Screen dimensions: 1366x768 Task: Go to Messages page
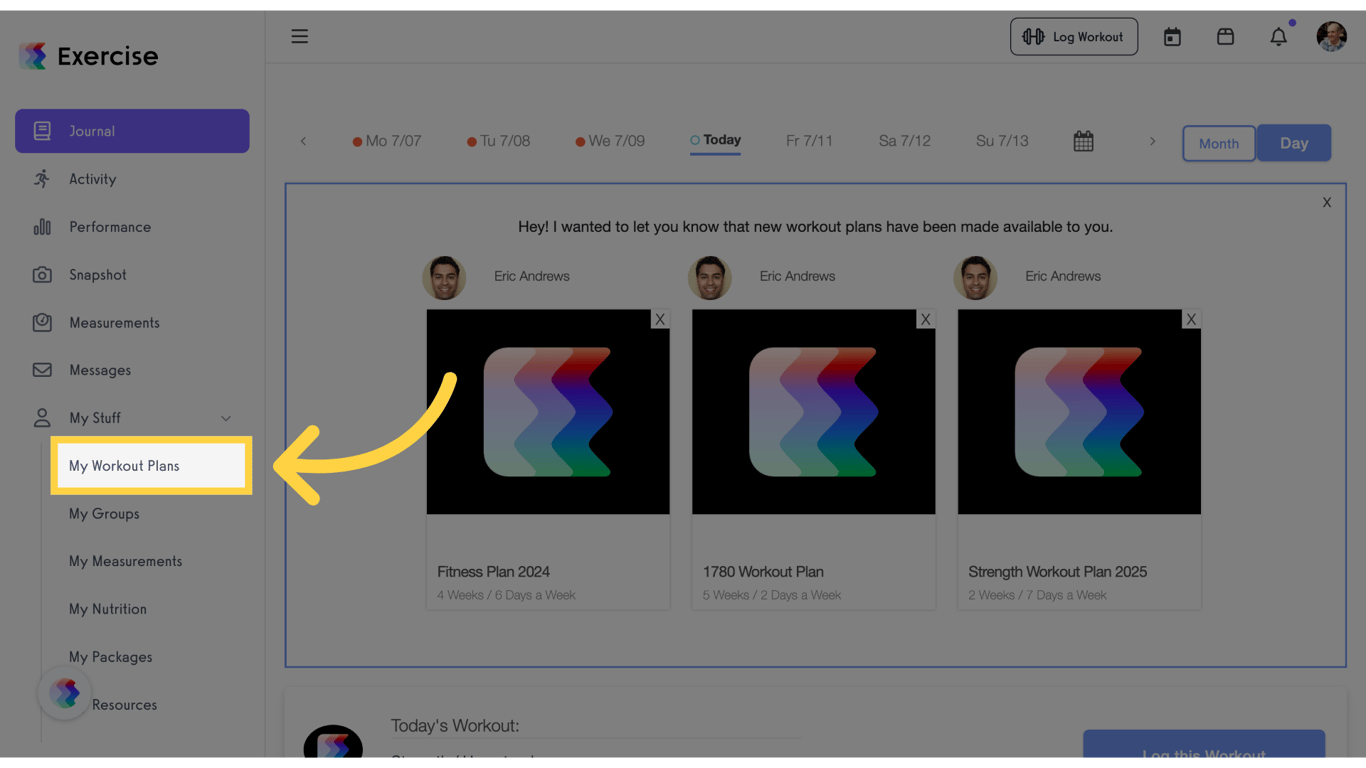pos(100,370)
